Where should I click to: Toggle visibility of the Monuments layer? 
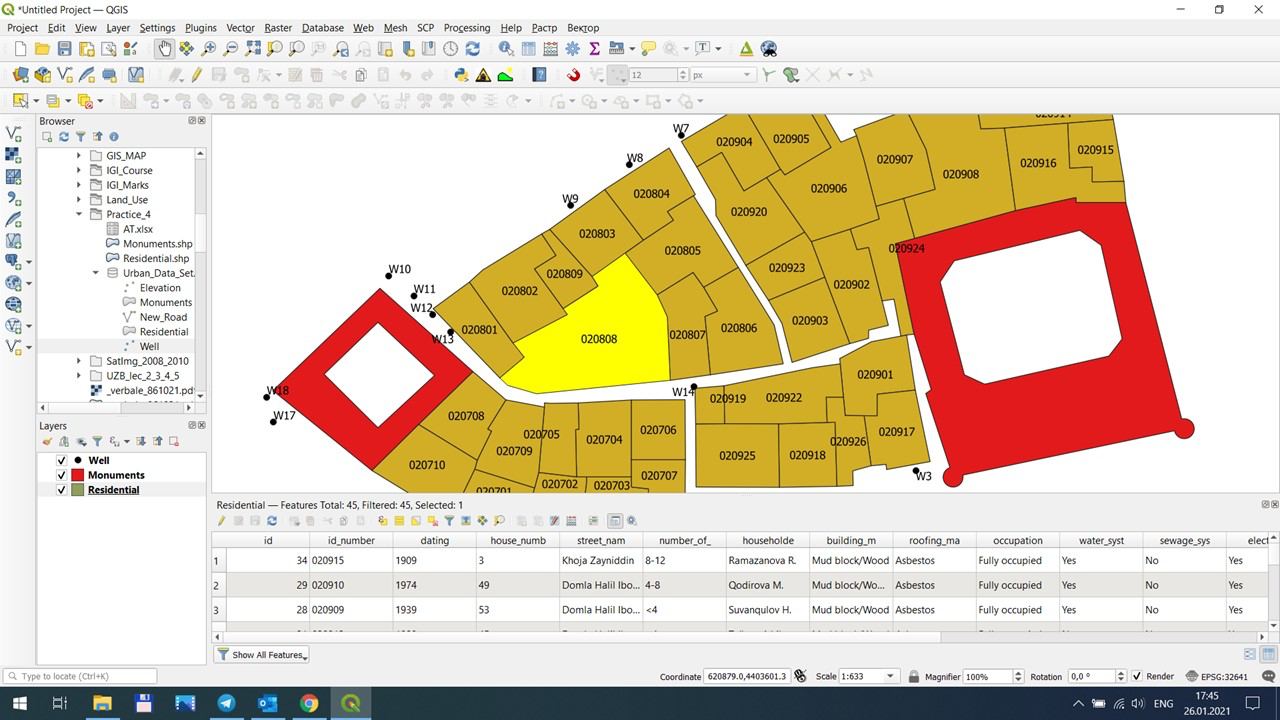click(x=61, y=475)
